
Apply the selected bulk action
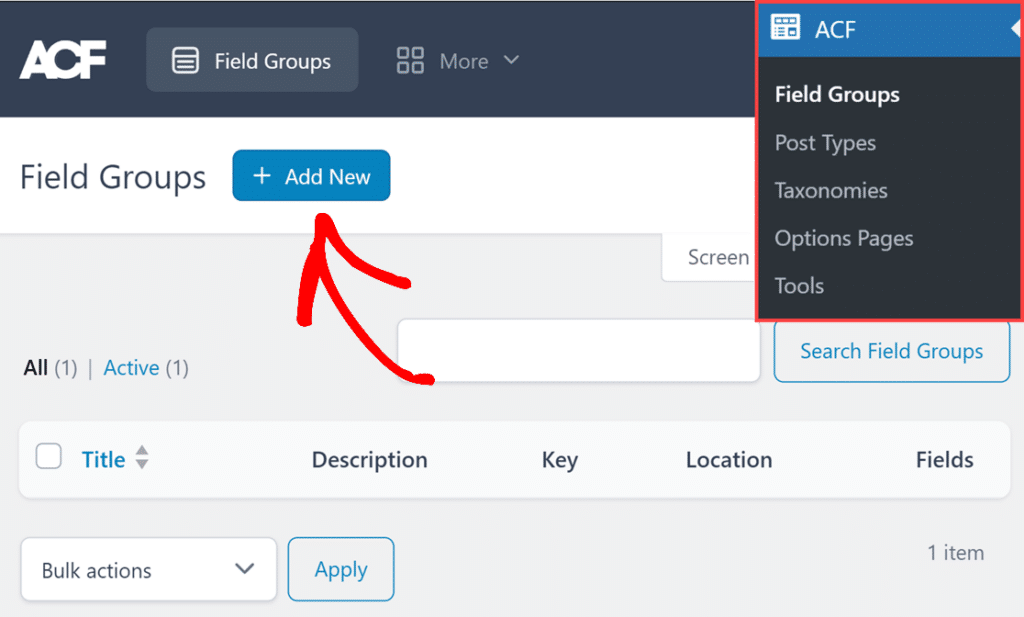tap(340, 569)
